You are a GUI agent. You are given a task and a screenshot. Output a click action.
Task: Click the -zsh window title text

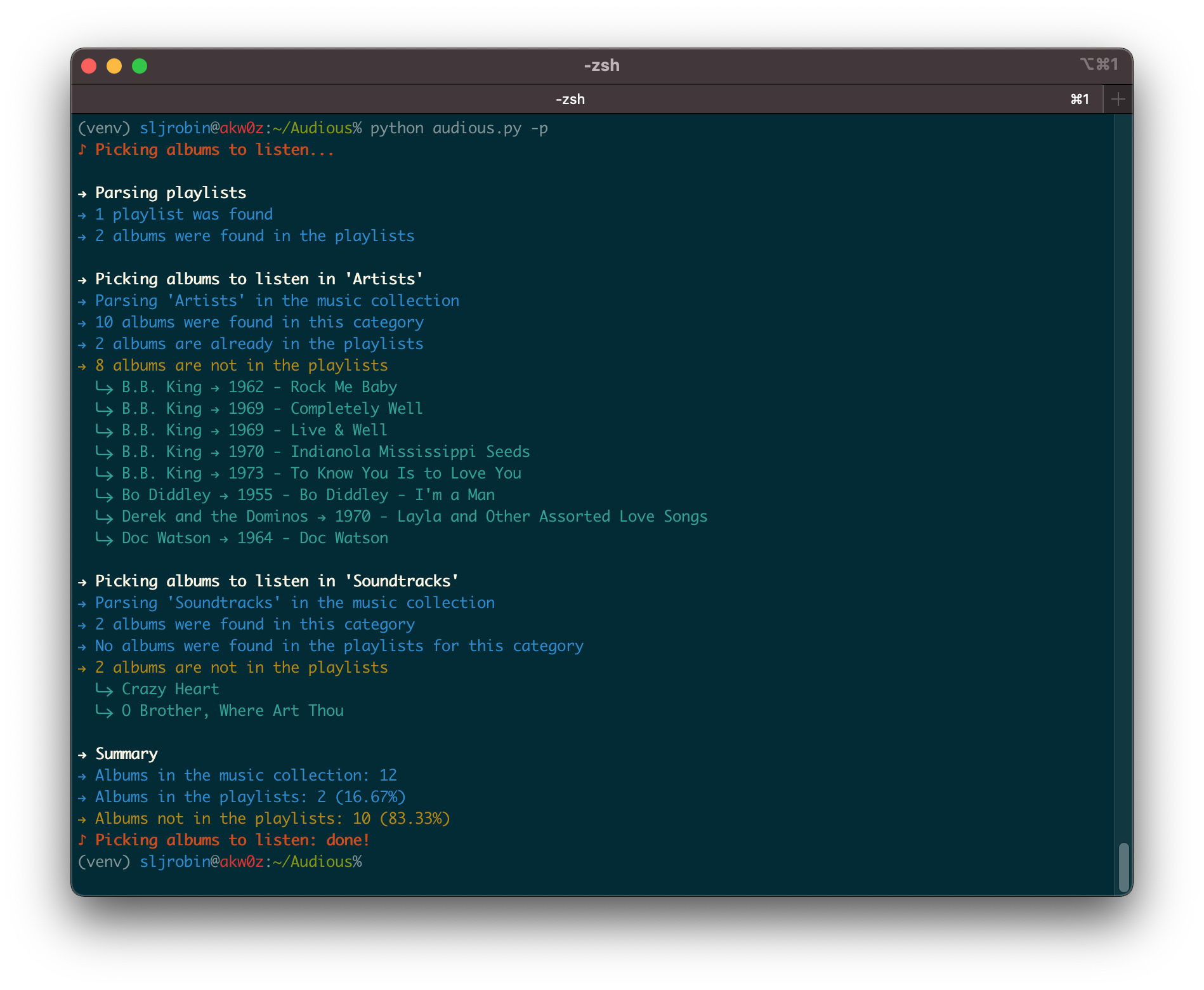pos(601,65)
